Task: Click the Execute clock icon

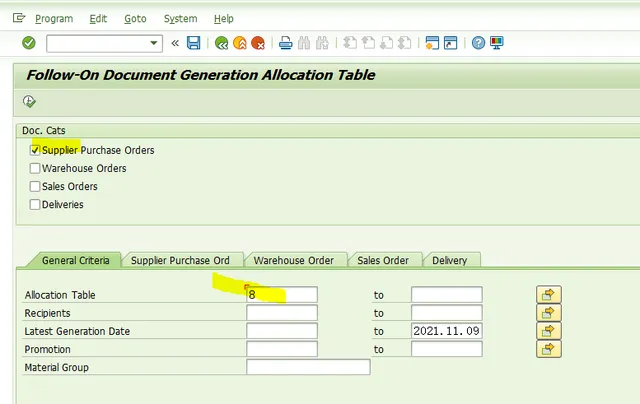Action: pyautogui.click(x=29, y=101)
